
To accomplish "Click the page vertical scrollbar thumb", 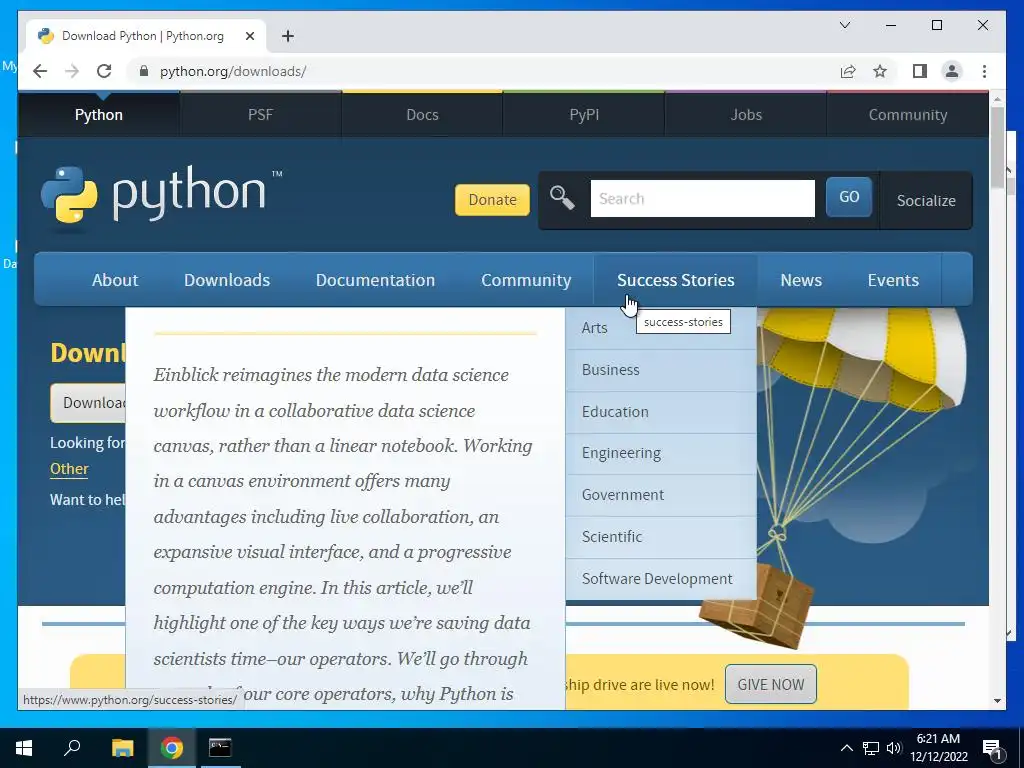I will tap(997, 147).
